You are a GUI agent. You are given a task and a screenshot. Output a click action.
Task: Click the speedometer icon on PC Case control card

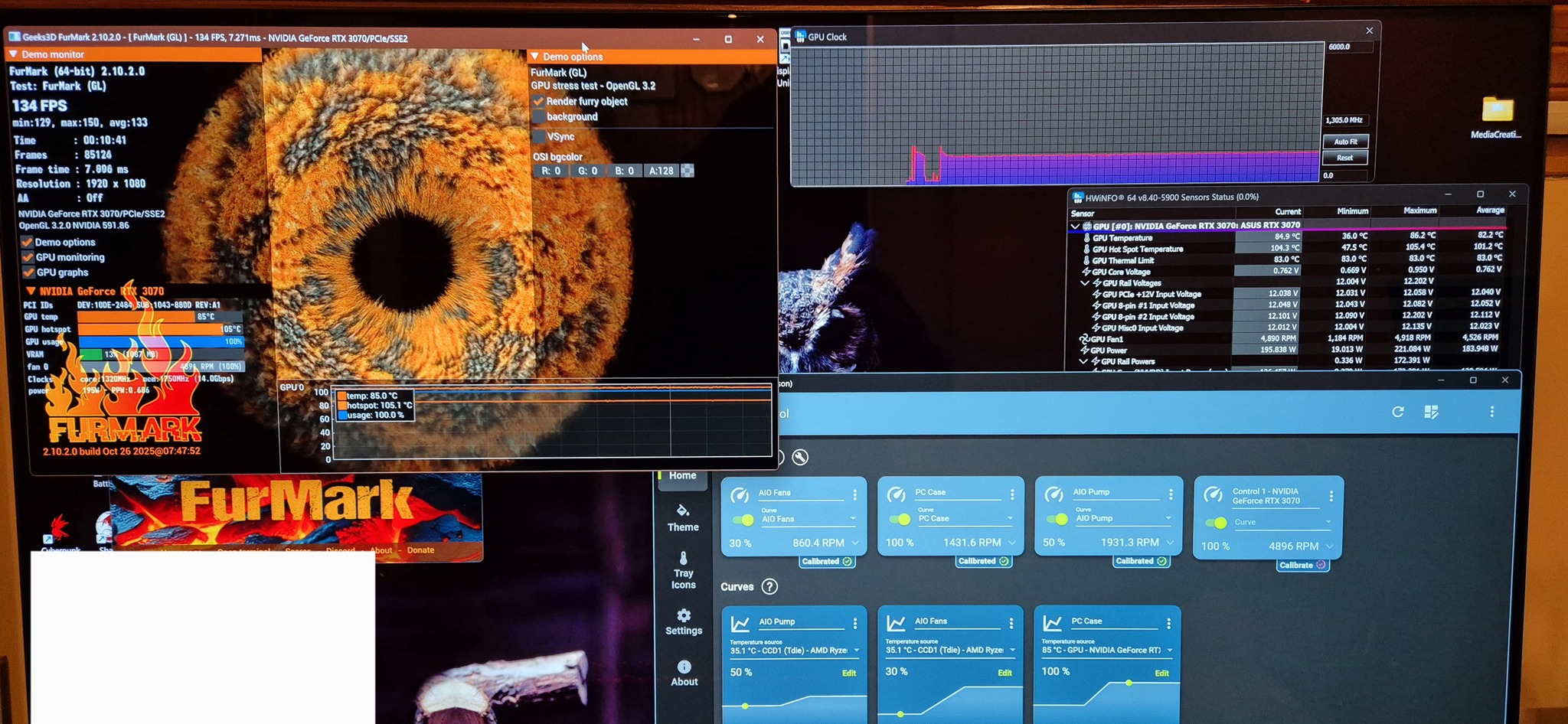897,495
